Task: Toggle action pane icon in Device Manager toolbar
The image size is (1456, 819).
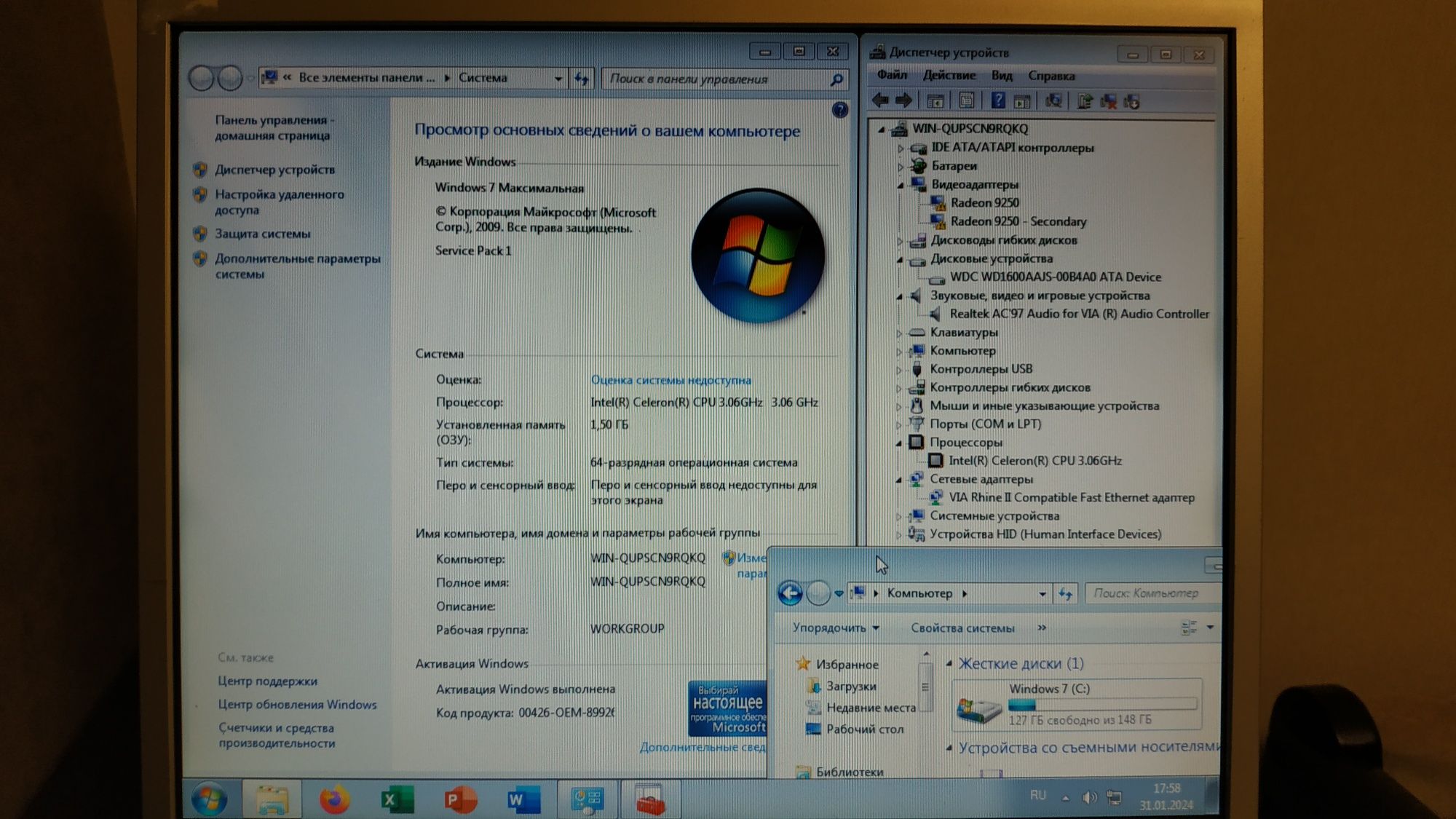Action: tap(1022, 101)
